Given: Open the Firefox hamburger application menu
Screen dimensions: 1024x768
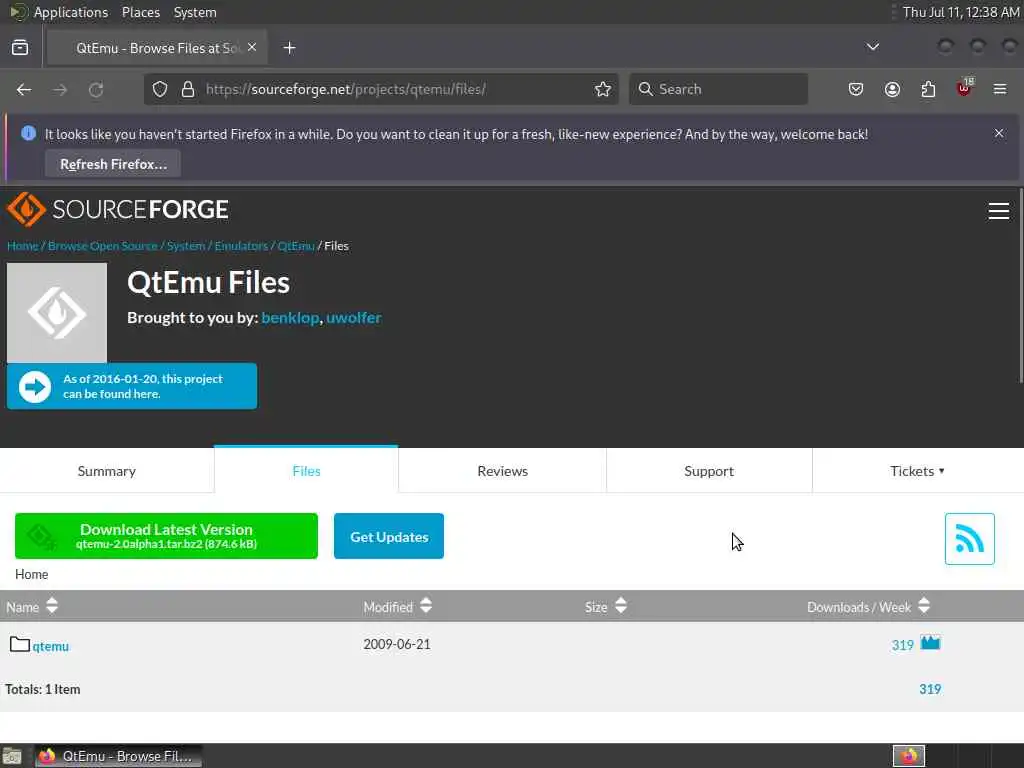Looking at the screenshot, I should click(1000, 89).
